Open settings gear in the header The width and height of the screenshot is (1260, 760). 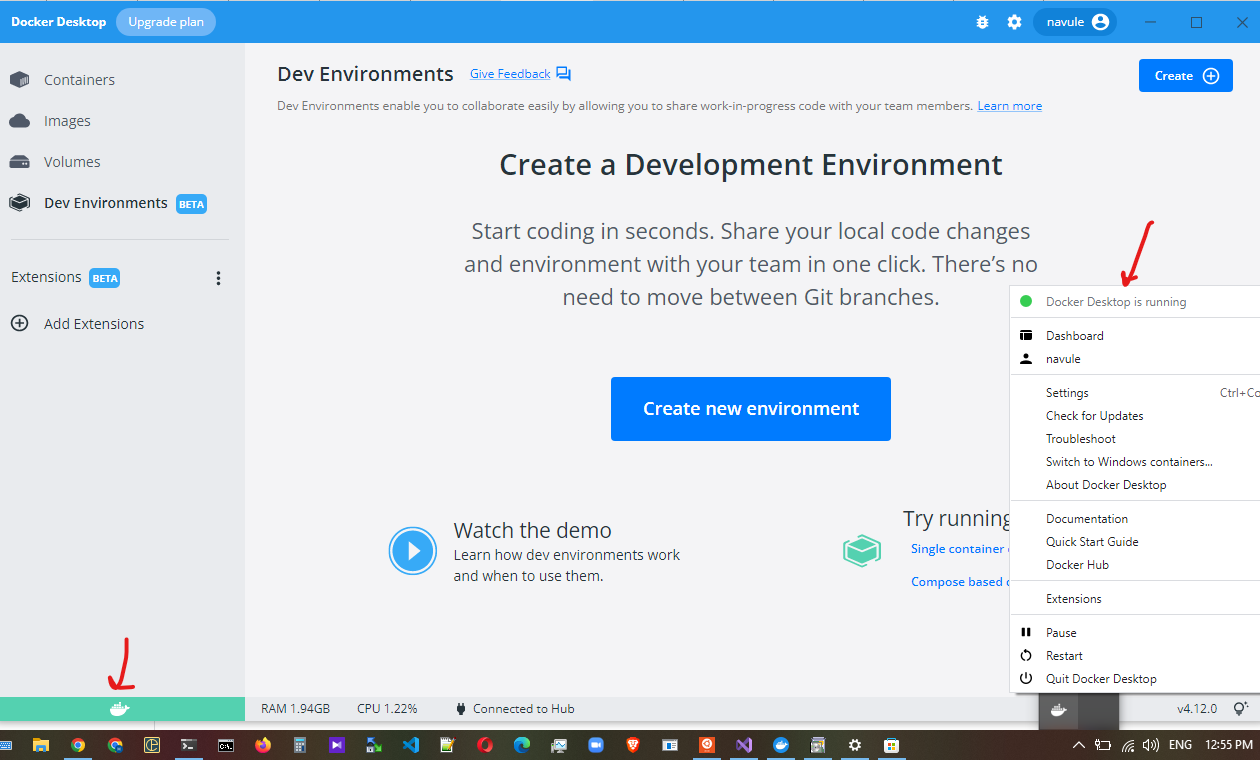[1014, 22]
